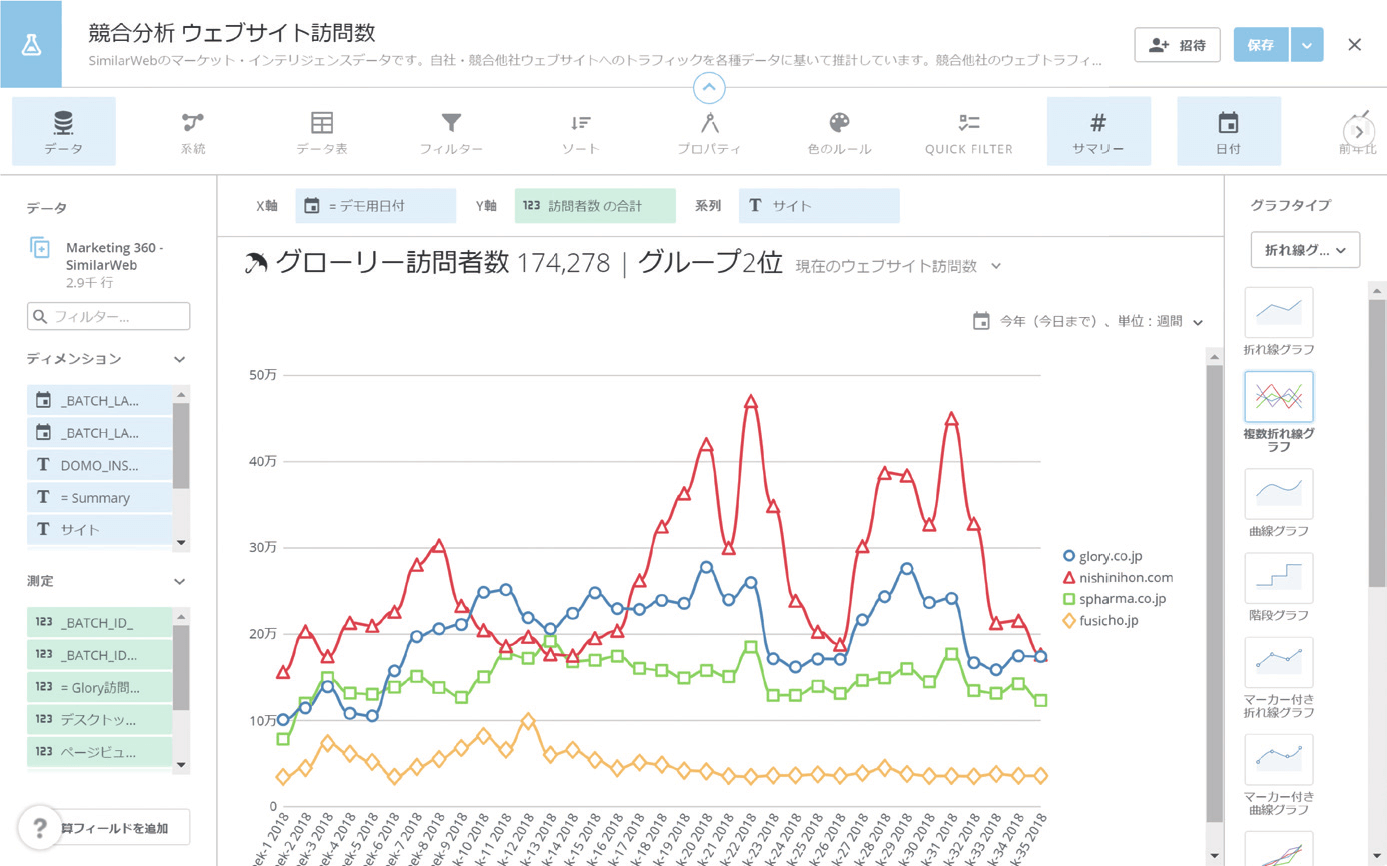Click the ディメンション list scrollbar thumb
Viewport: 1387px width, 866px height.
(181, 445)
